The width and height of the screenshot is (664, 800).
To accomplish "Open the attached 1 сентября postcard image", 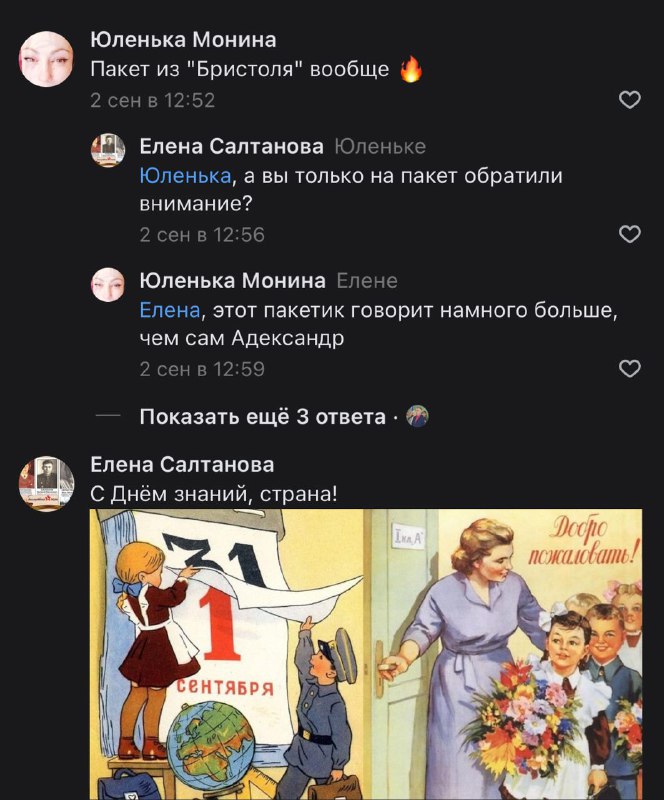I will (366, 654).
